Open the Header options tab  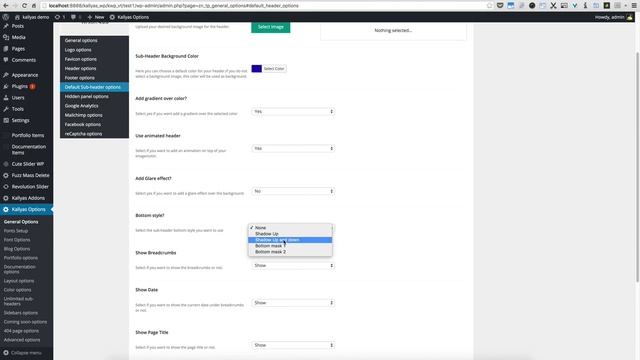pyautogui.click(x=94, y=69)
